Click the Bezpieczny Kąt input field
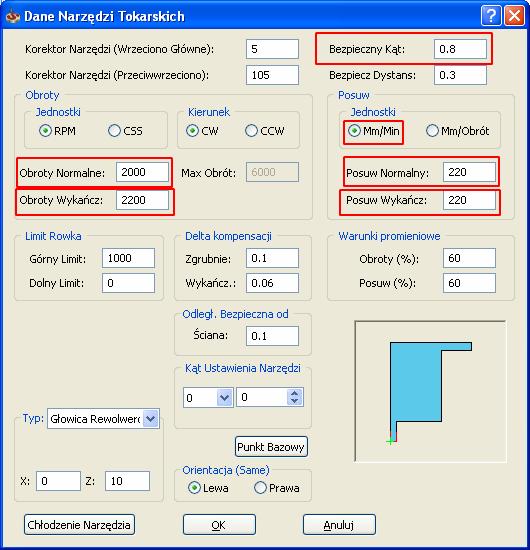The height and width of the screenshot is (550, 530). click(x=460, y=49)
